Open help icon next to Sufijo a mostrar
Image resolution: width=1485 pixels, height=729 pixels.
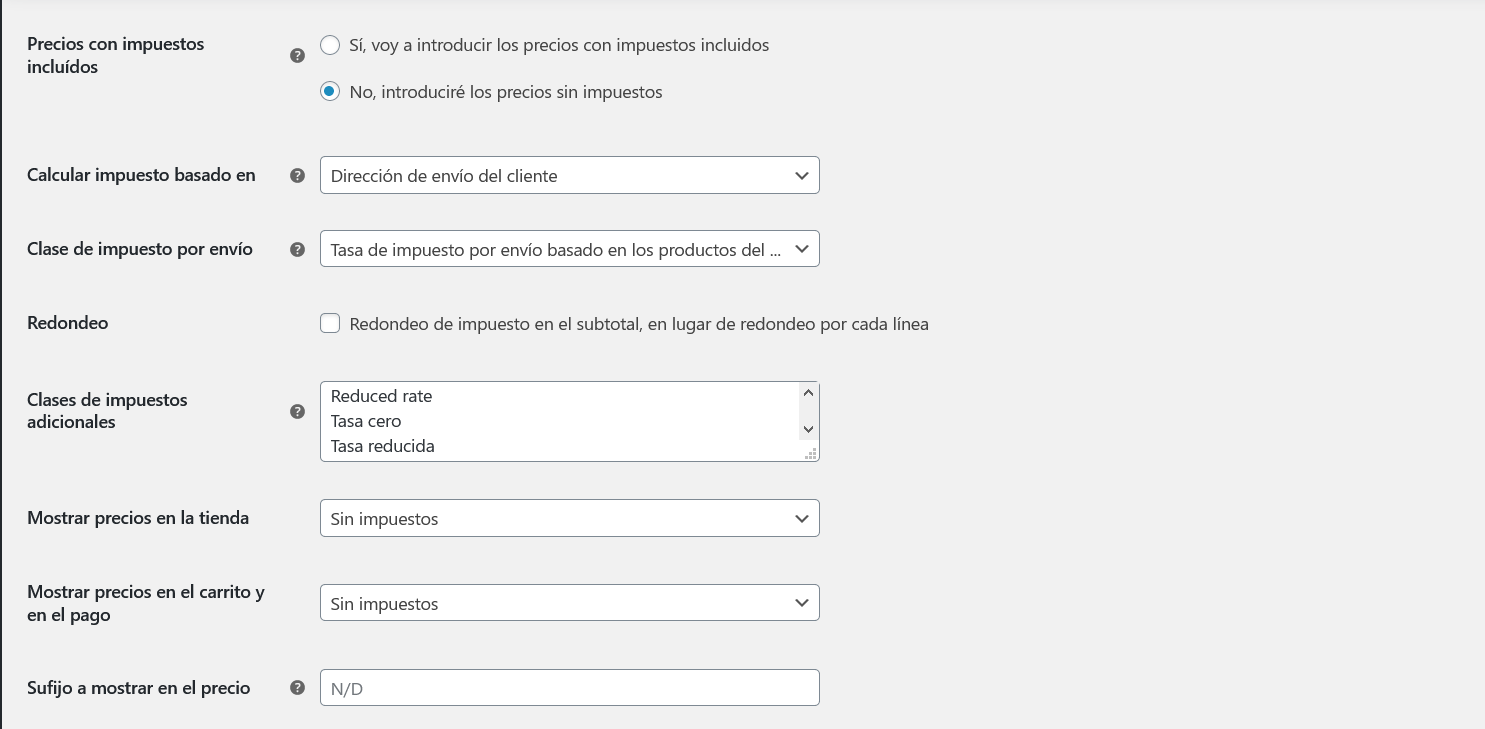coord(297,688)
